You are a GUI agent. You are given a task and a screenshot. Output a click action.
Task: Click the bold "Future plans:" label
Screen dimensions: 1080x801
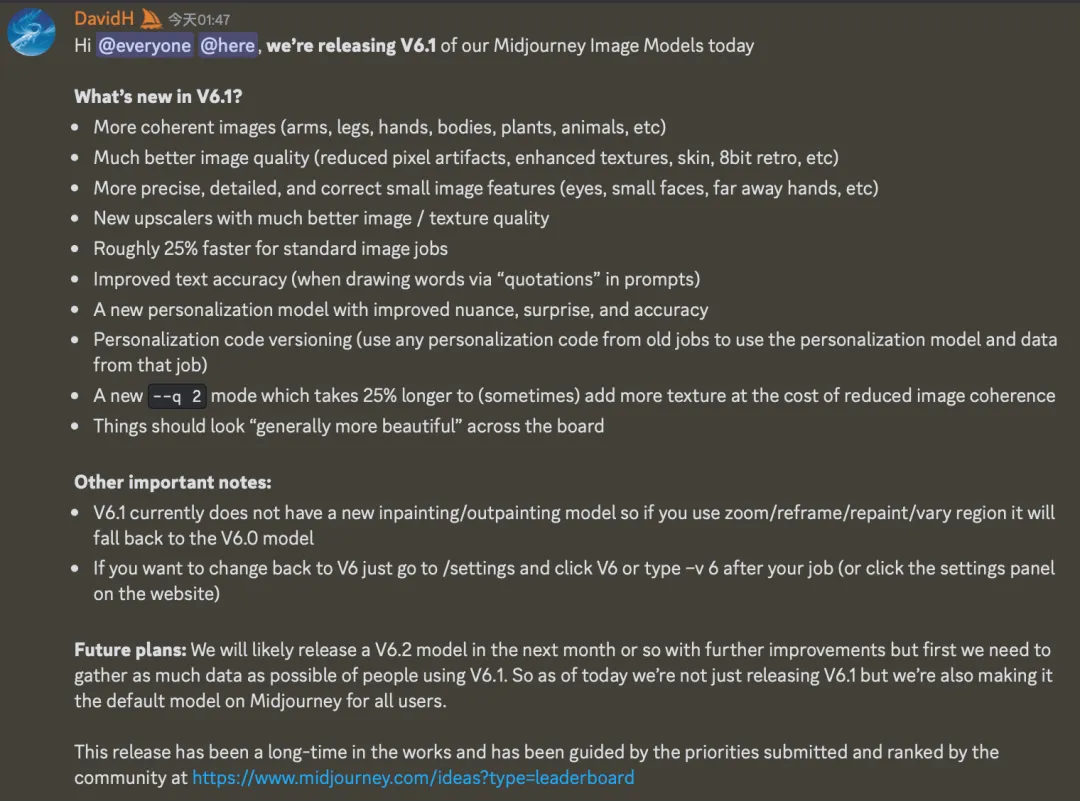click(x=130, y=649)
